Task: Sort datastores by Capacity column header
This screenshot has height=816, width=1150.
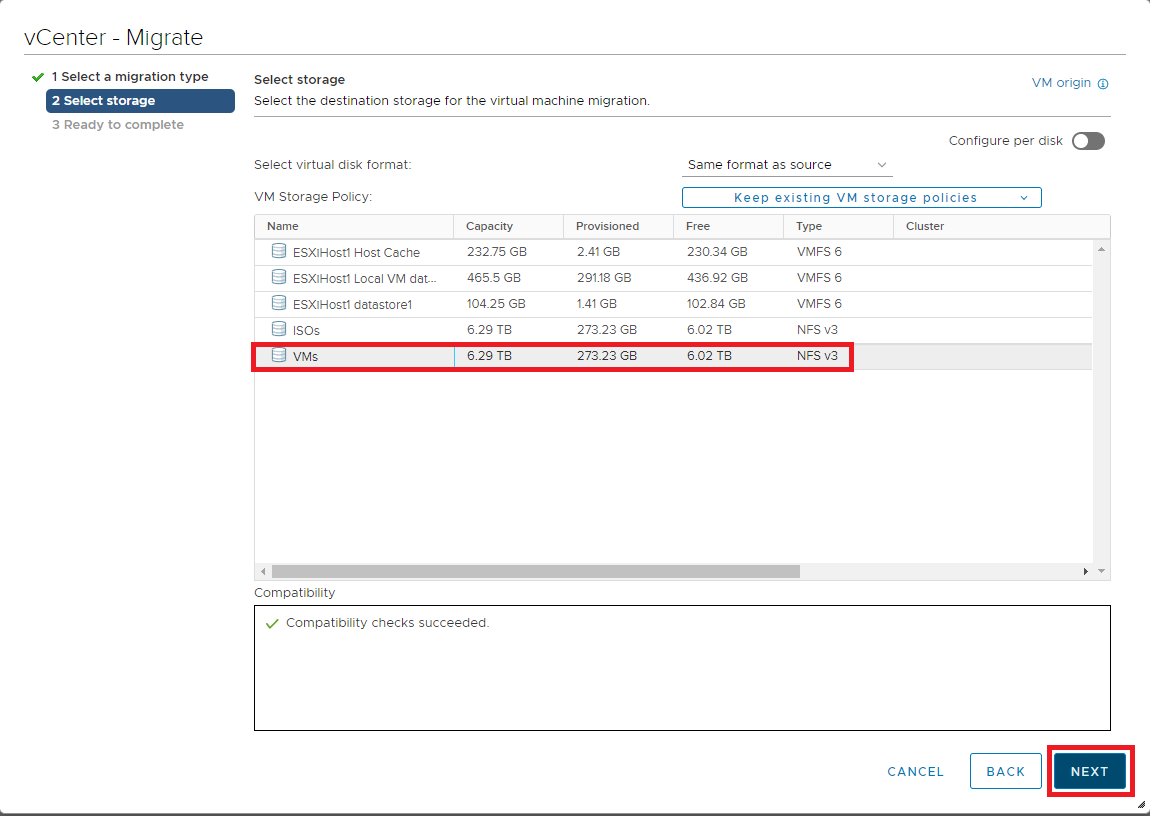Action: tap(489, 226)
